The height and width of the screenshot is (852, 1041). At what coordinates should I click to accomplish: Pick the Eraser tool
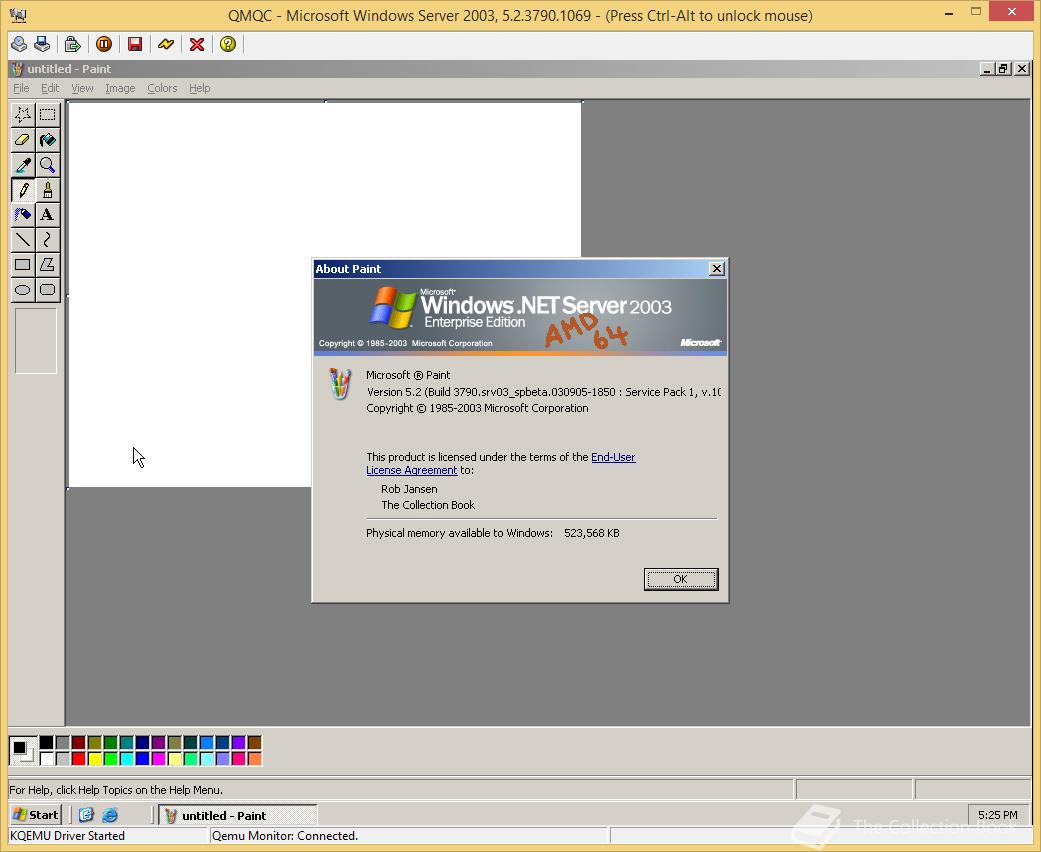pos(23,140)
